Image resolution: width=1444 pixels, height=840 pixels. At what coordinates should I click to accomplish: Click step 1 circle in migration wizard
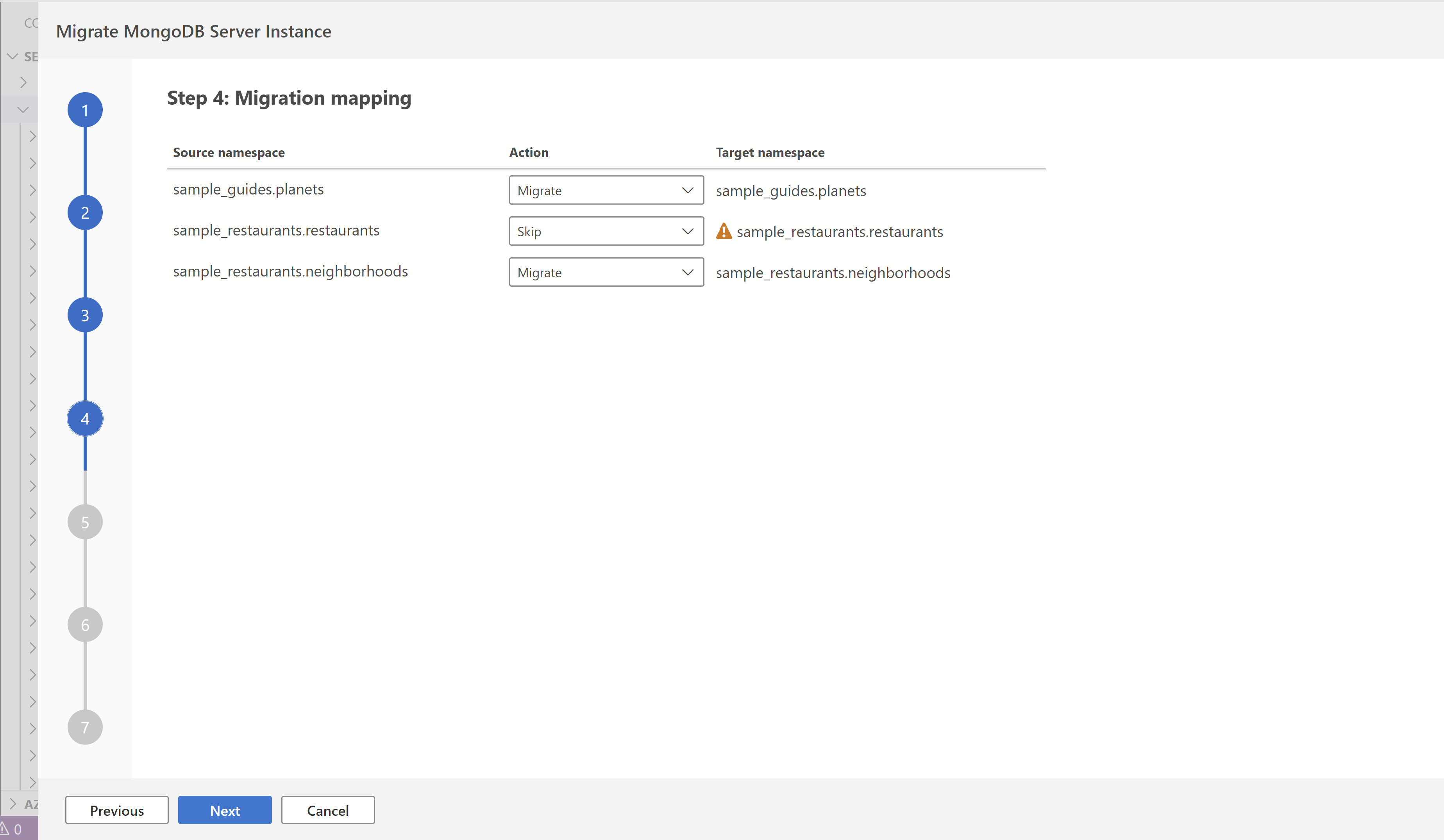pyautogui.click(x=85, y=110)
